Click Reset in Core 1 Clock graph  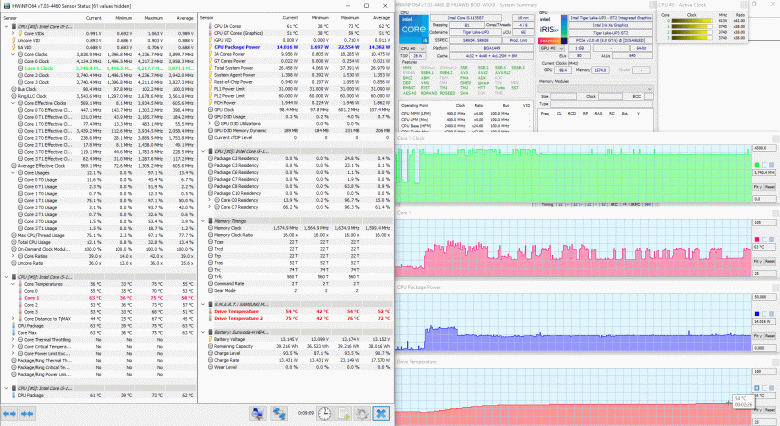pos(770,187)
